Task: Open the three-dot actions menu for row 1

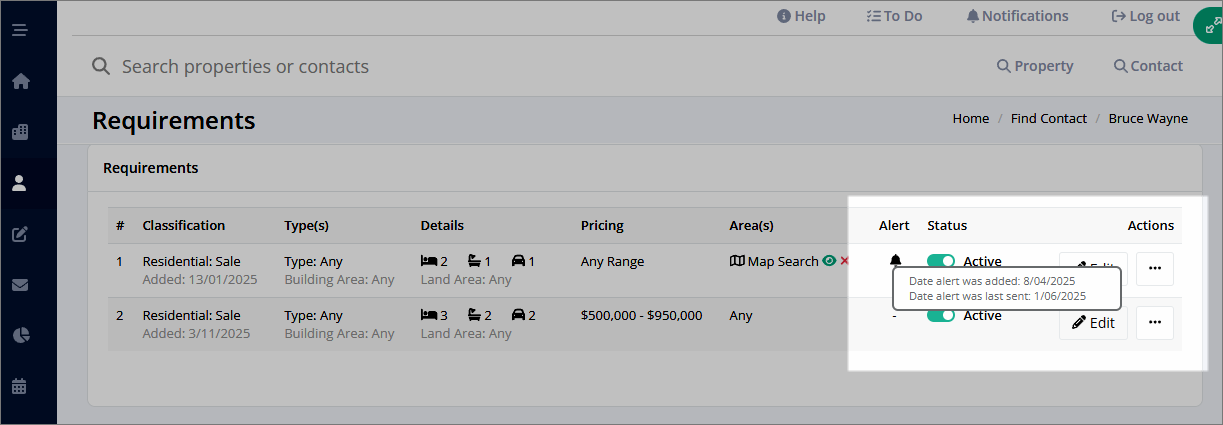Action: 1155,269
